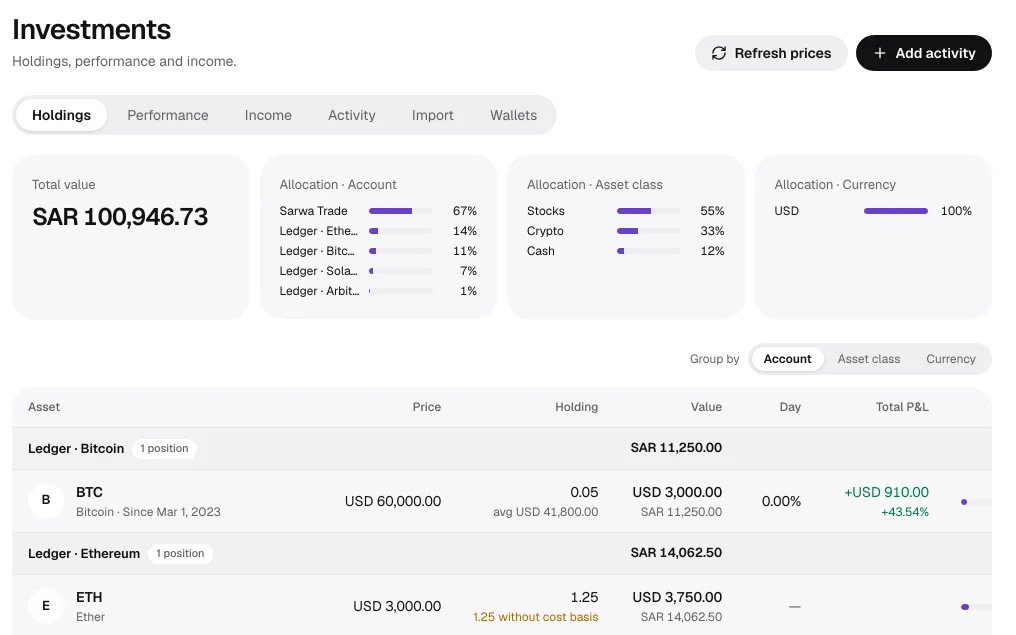The height and width of the screenshot is (635, 1016).
Task: Group holdings by Currency
Action: tap(951, 359)
